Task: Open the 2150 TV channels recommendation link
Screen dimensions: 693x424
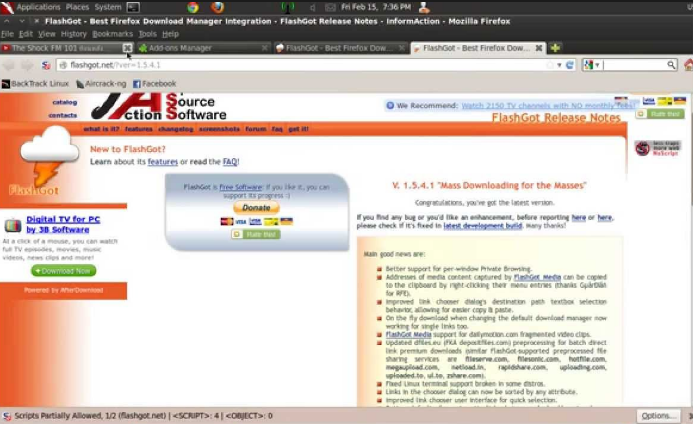Action: 547,106
